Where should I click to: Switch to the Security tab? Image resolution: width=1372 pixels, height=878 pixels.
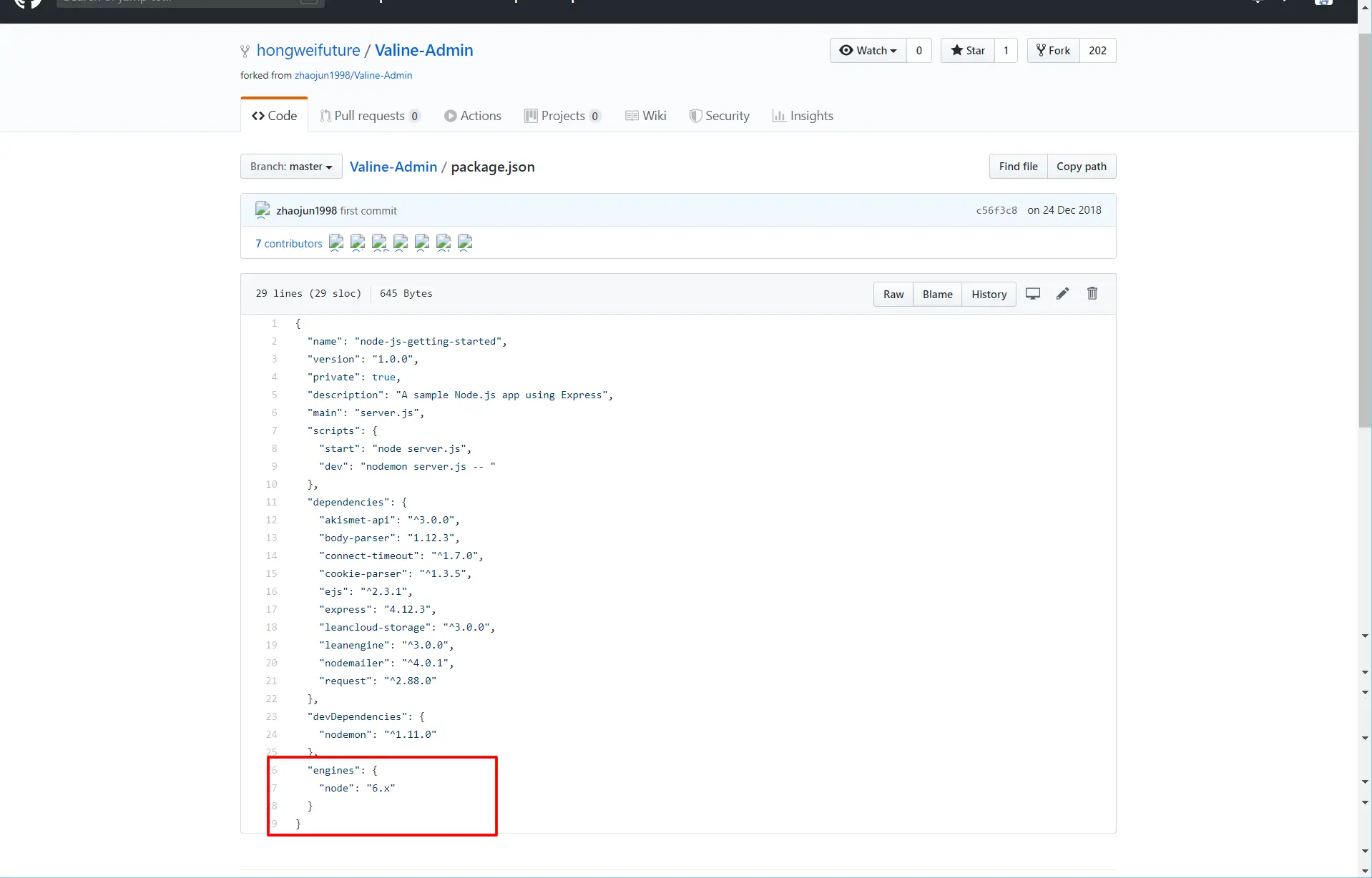(720, 116)
